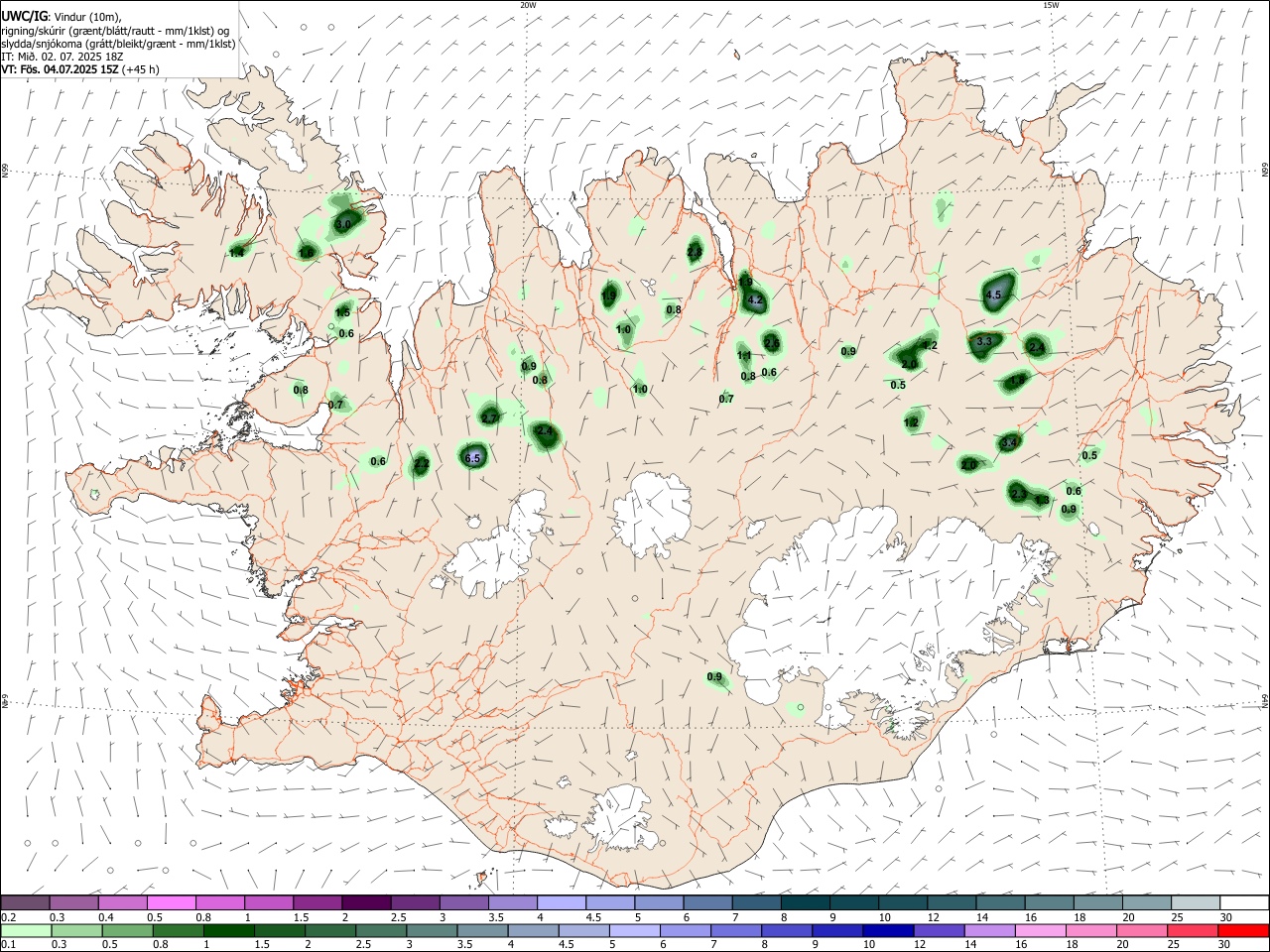The height and width of the screenshot is (952, 1270).
Task: Click the 2.7 rainfall value on the map
Action: pyautogui.click(x=489, y=418)
